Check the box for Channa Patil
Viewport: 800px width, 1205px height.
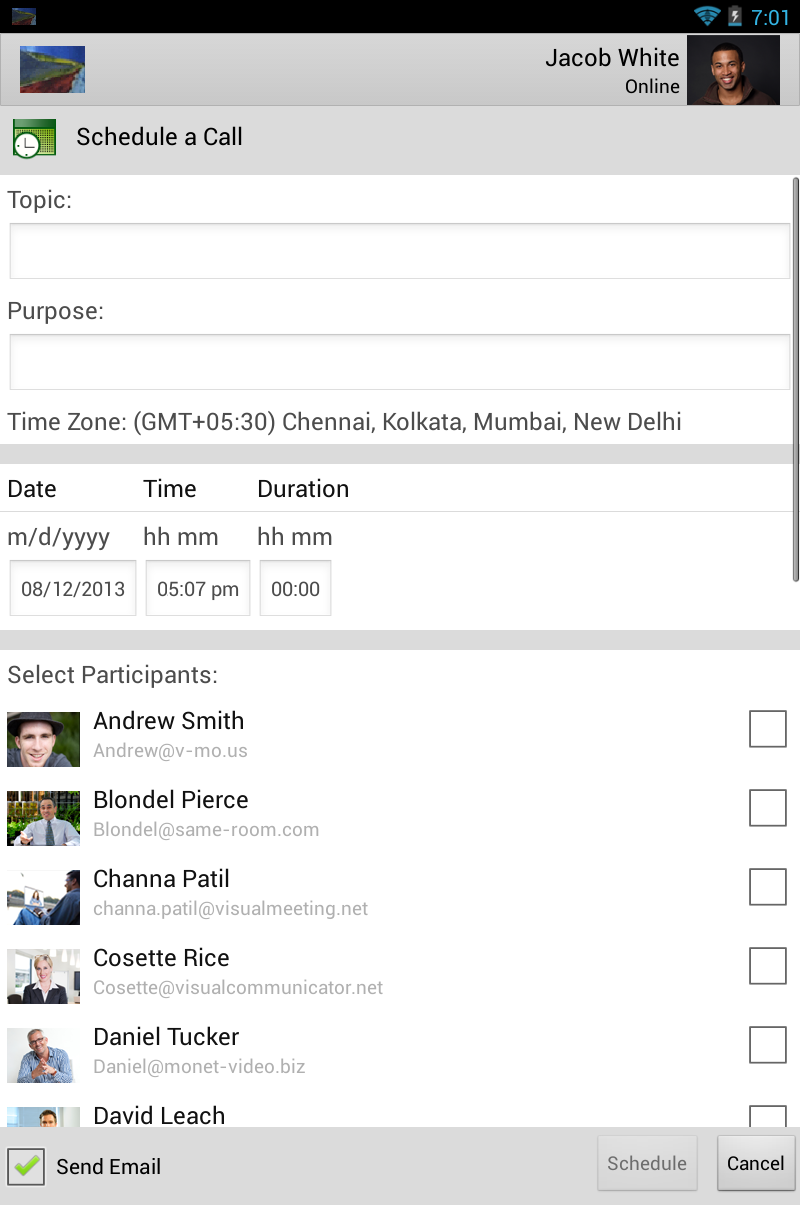767,887
